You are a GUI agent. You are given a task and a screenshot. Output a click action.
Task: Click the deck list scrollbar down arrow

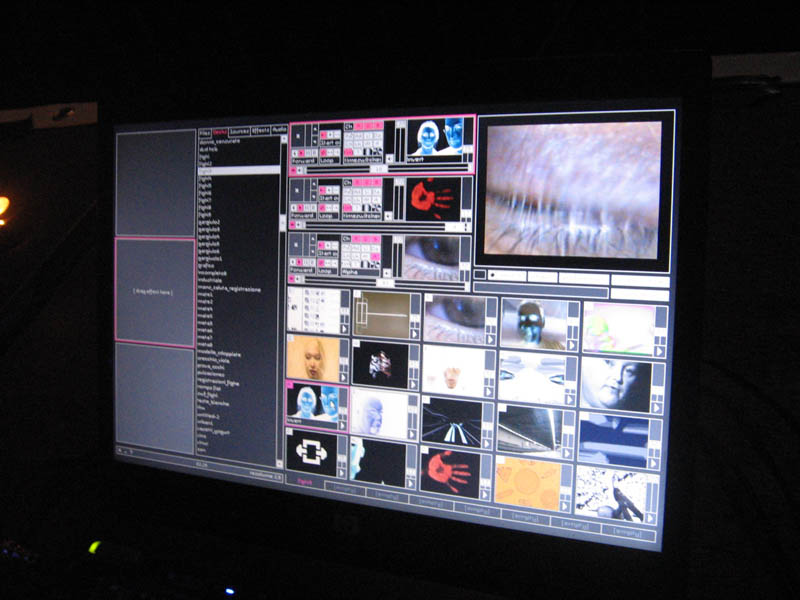click(x=280, y=463)
